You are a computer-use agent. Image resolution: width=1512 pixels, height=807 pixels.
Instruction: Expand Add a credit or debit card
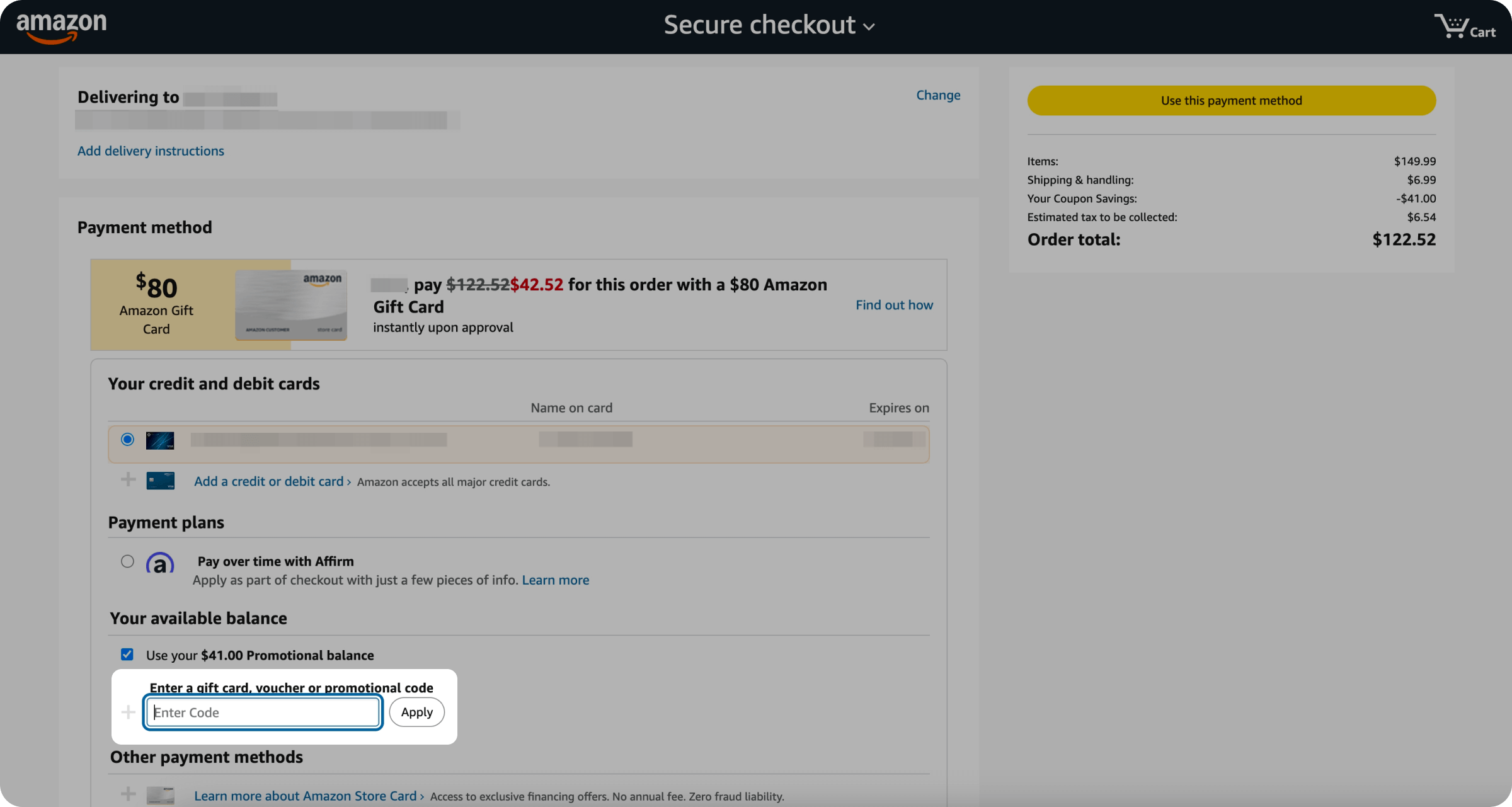coord(272,482)
